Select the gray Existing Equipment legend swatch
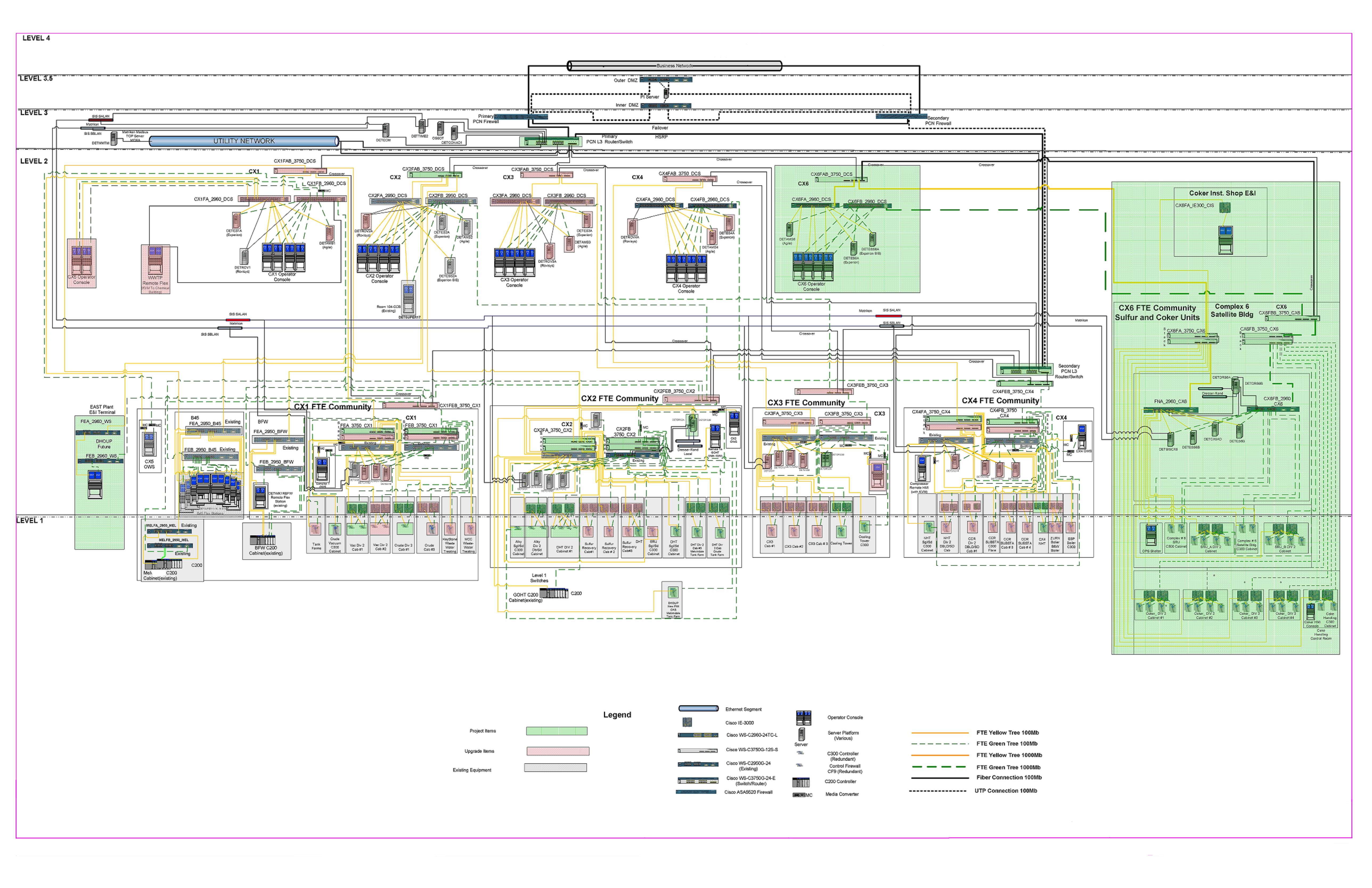 point(555,768)
